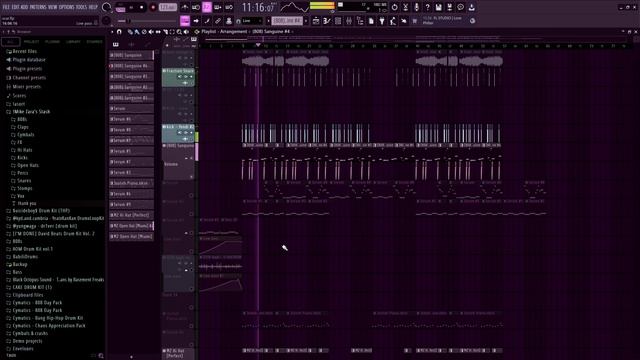640x360 pixels.
Task: Click the download content library icon
Action: 471,7
